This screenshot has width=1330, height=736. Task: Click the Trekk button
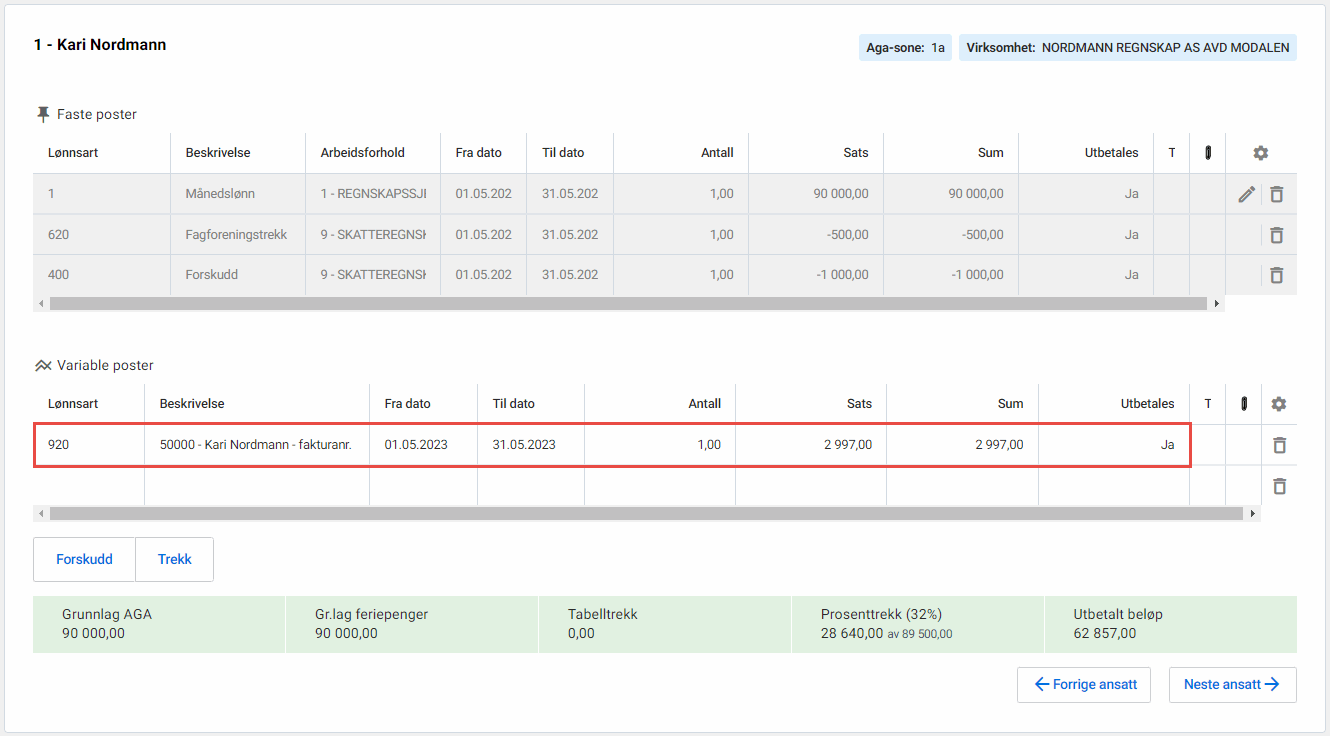click(x=175, y=560)
